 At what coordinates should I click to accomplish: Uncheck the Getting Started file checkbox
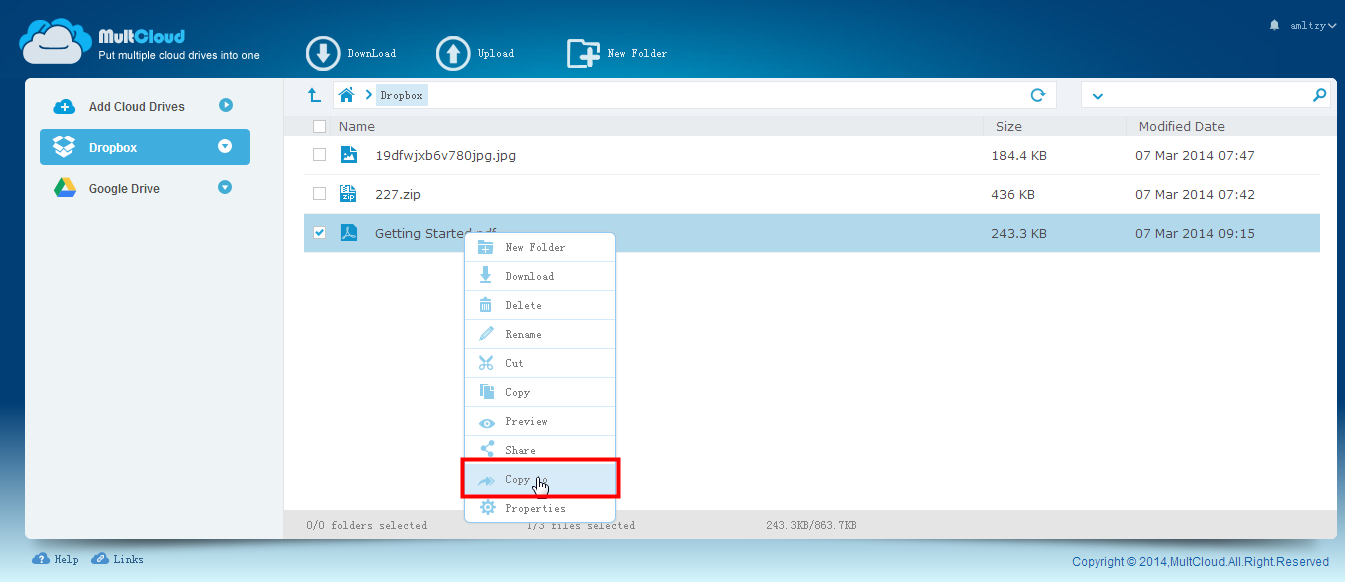[x=319, y=233]
